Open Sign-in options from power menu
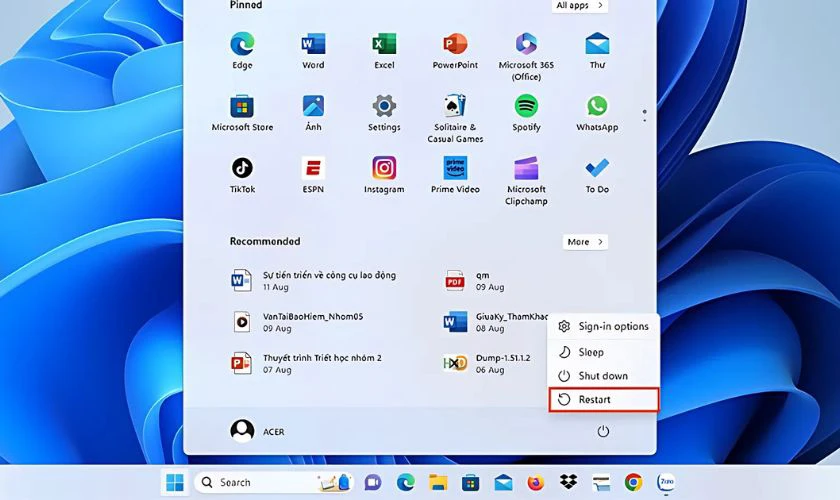This screenshot has width=840, height=500. coord(603,326)
